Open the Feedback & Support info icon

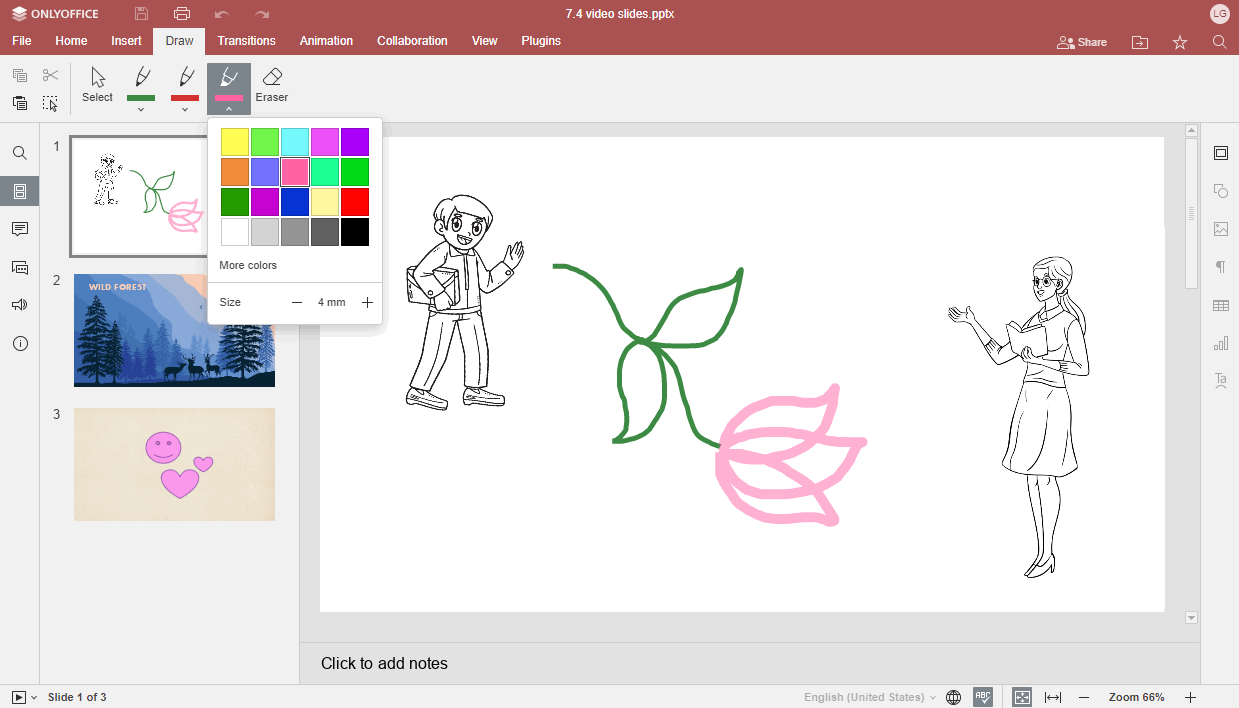click(x=19, y=343)
